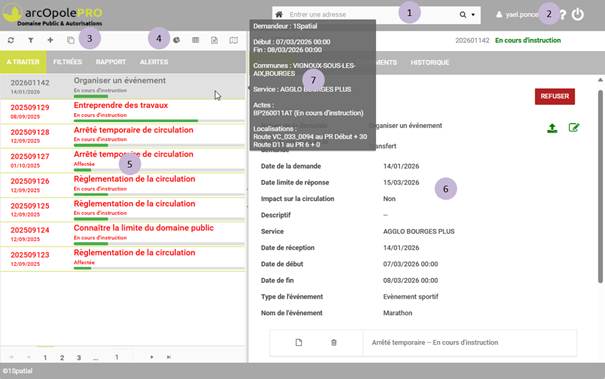Image resolution: width=605 pixels, height=379 pixels.
Task: Click the power logout icon
Action: 578,14
